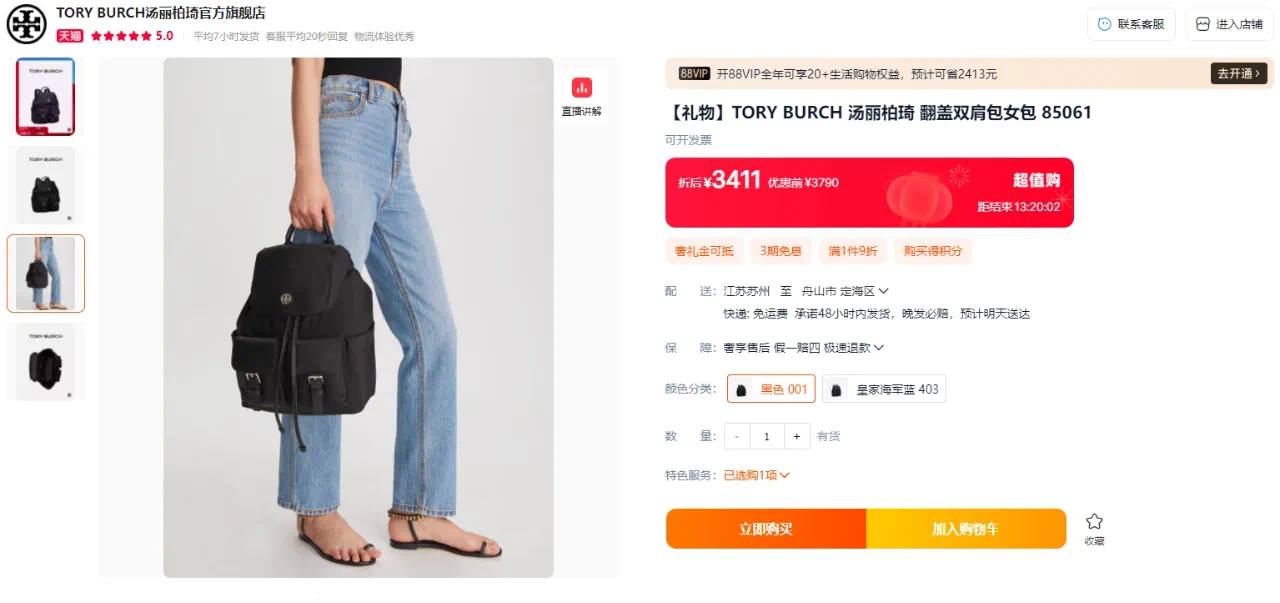Select color option 皇家海军蓝 403

(x=884, y=389)
